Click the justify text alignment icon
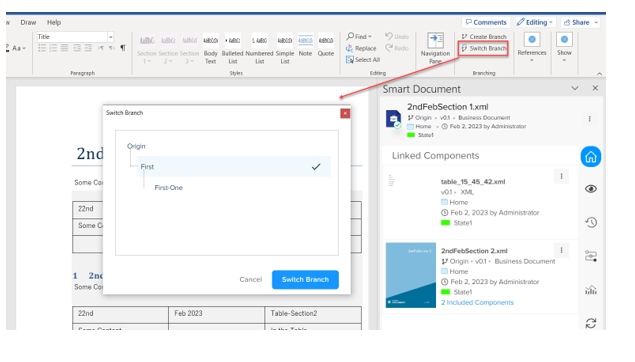This screenshot has height=362, width=635. point(64,48)
